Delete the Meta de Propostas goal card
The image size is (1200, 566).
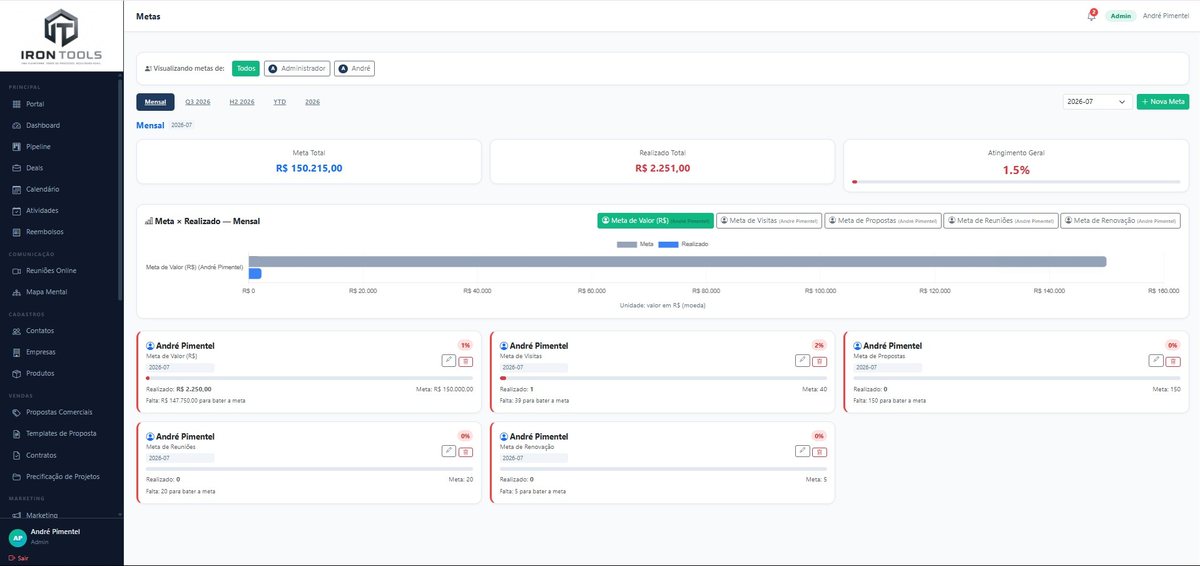(x=1173, y=361)
